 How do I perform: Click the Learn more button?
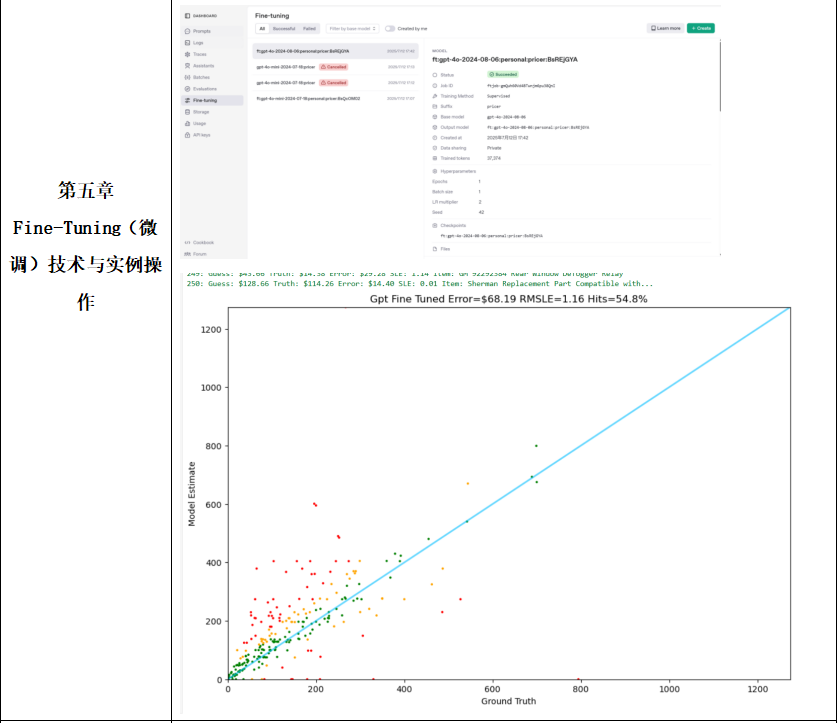[666, 28]
